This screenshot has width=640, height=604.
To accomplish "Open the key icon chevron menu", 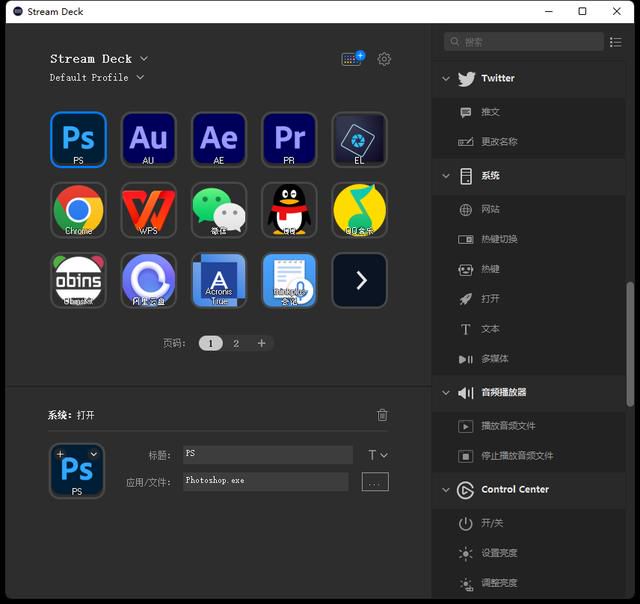I will [94, 454].
